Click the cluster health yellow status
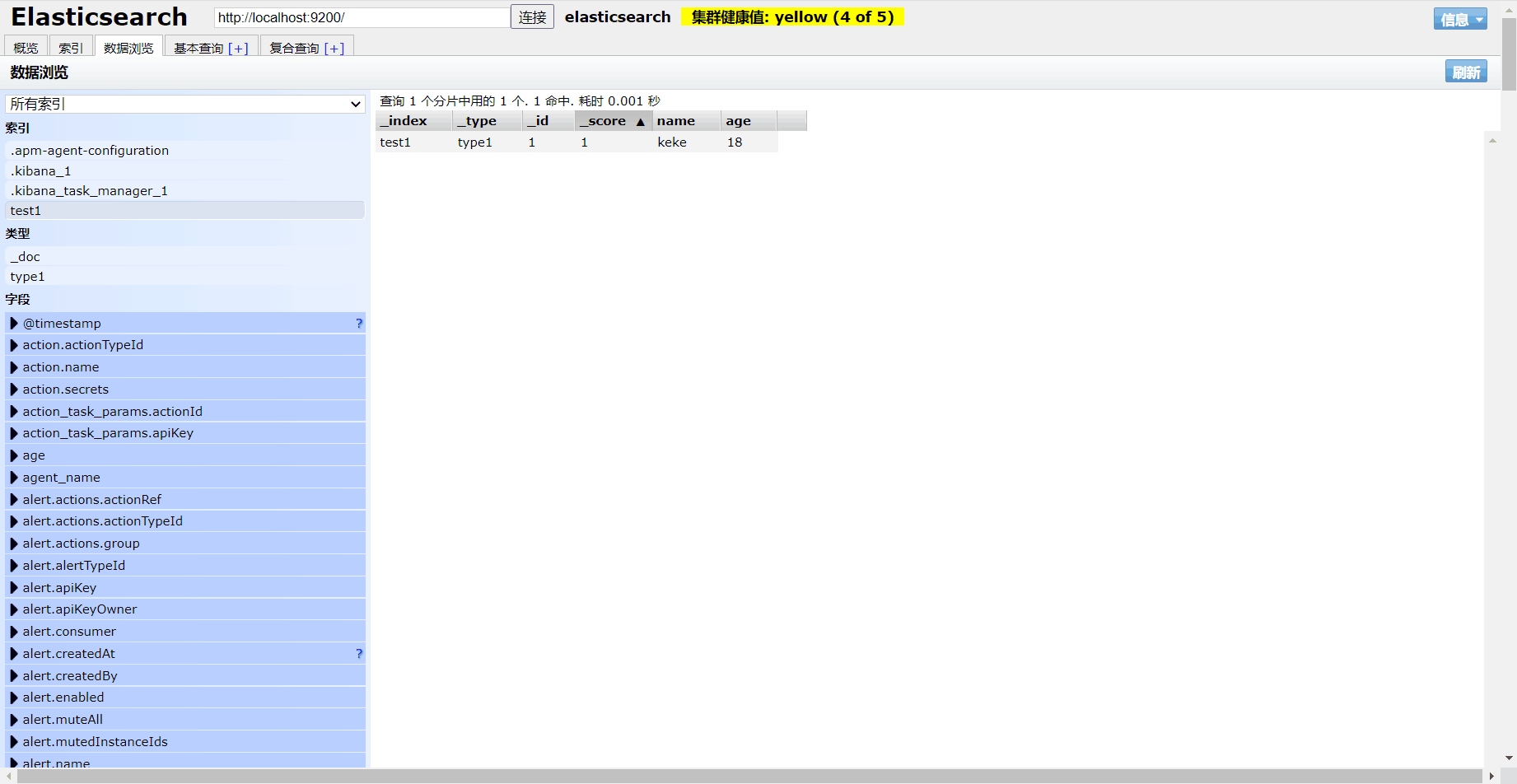 792,17
